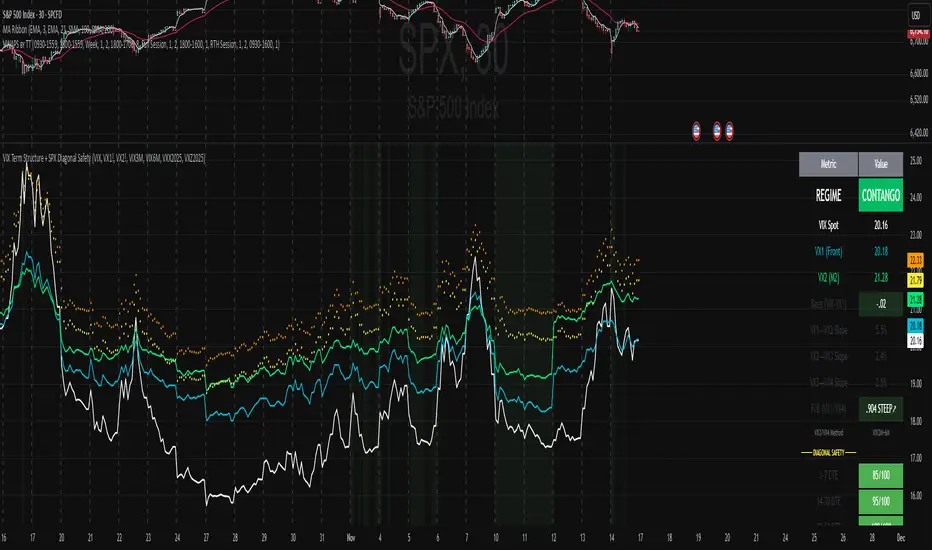This screenshot has width=932, height=550.
Task: Click the S&P 500 Index symbol legend
Action: tap(32, 15)
